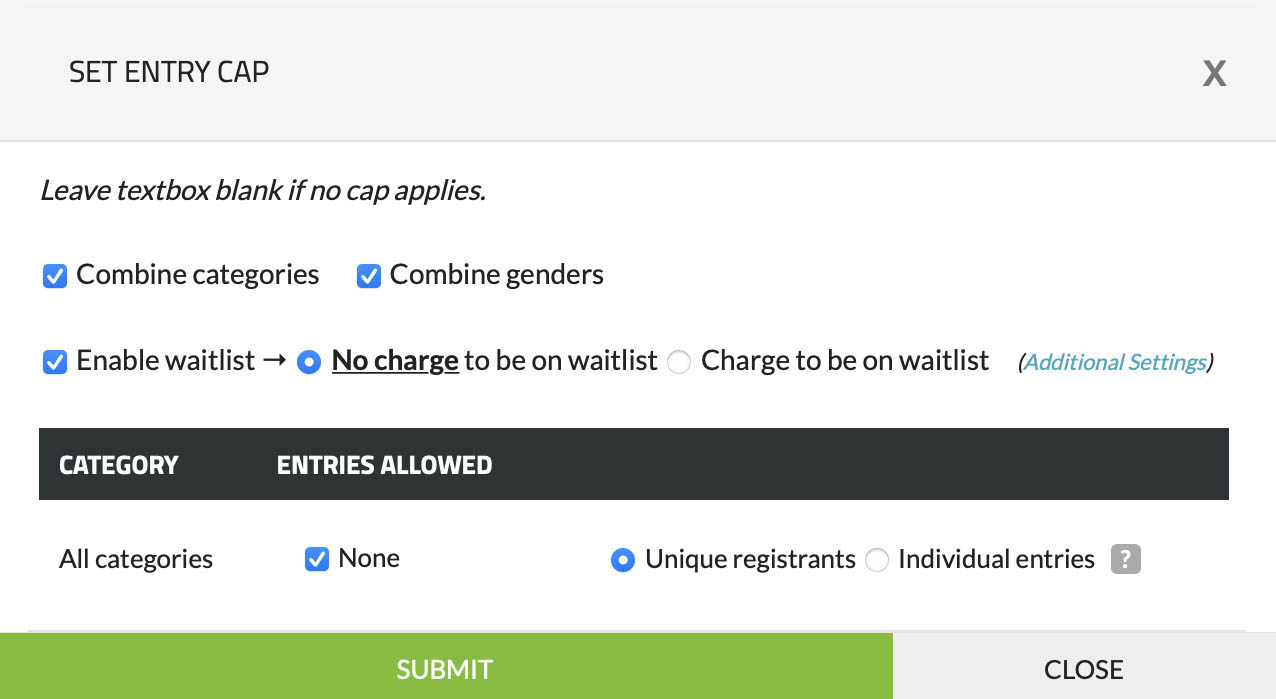Viewport: 1276px width, 699px height.
Task: Click the underlined No charge text
Action: coord(395,361)
